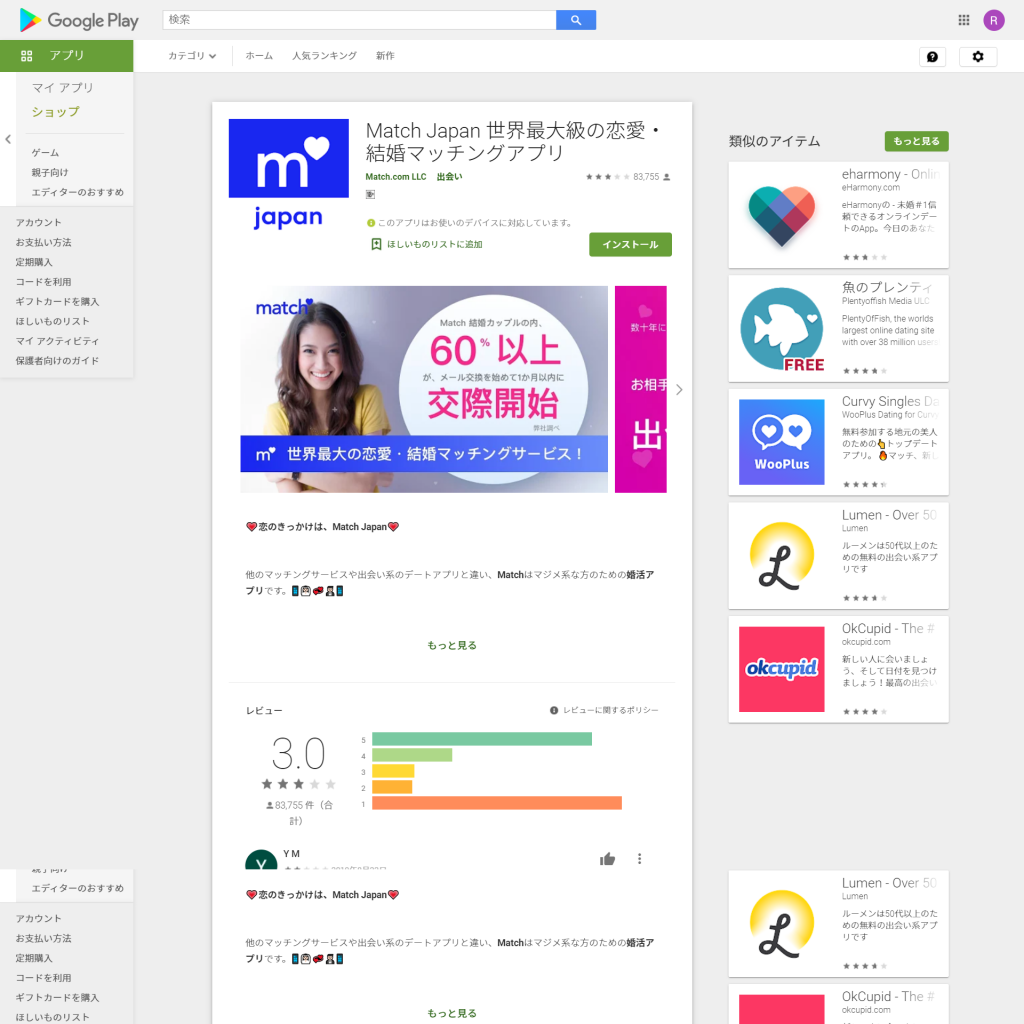This screenshot has height=1024, width=1024.
Task: Click the blue magnifier search button
Action: (x=575, y=20)
